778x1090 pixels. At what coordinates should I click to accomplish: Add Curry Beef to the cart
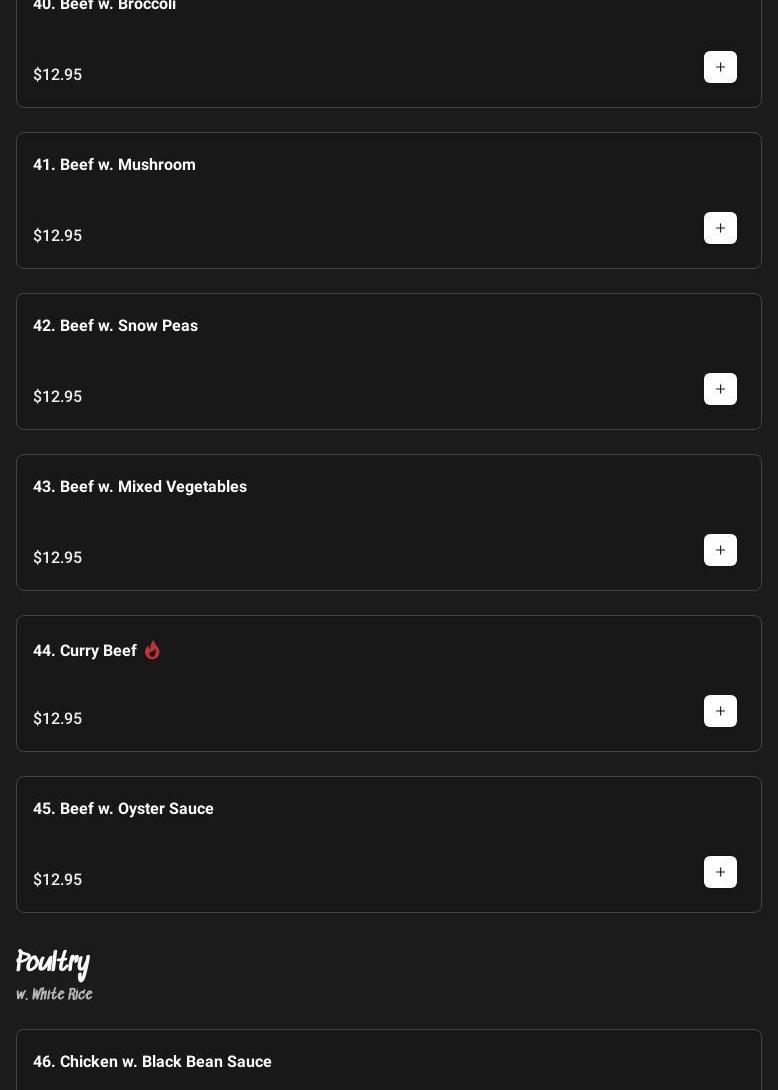[720, 711]
